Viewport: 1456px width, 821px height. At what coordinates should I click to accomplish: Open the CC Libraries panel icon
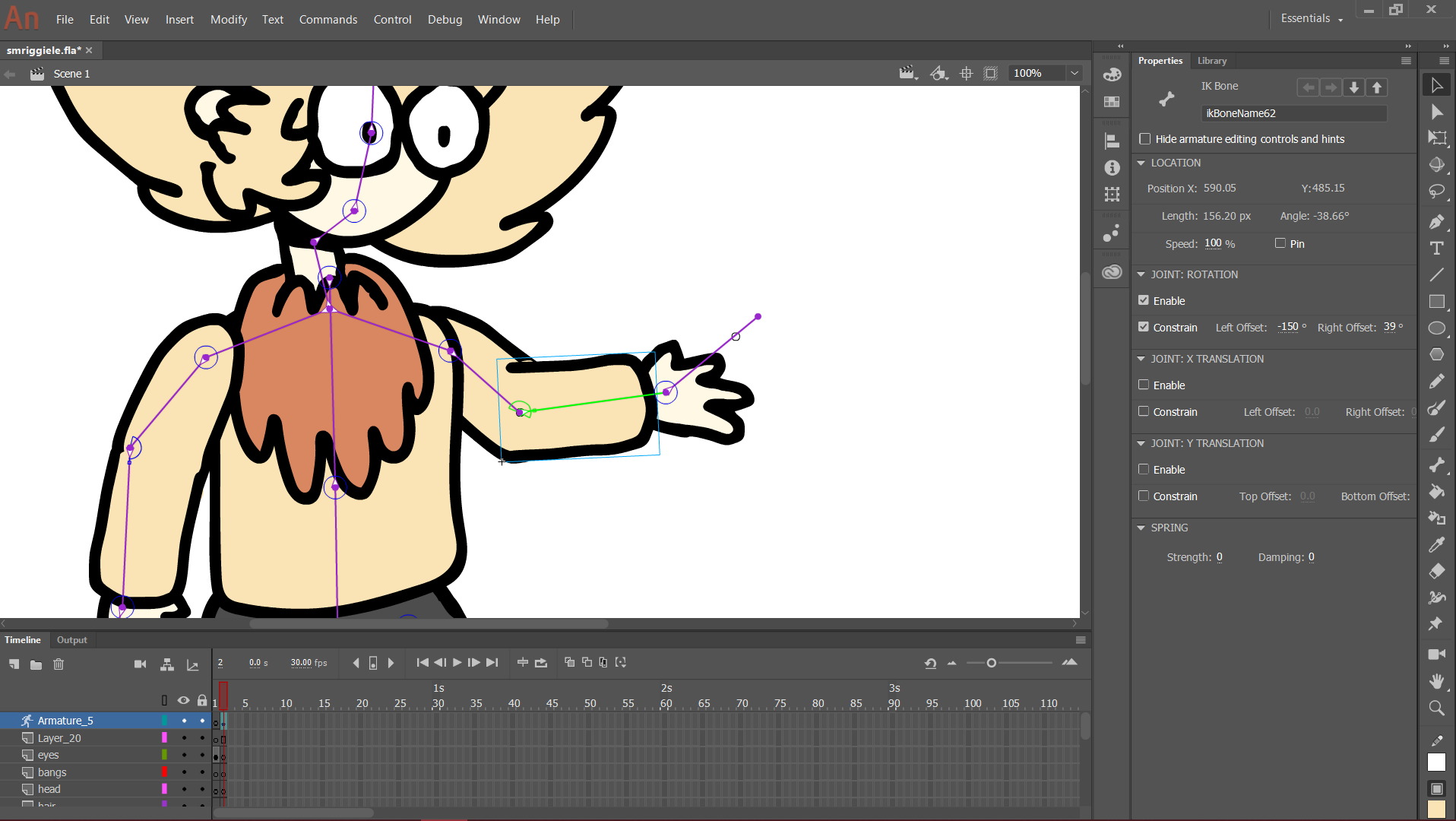pos(1112,272)
